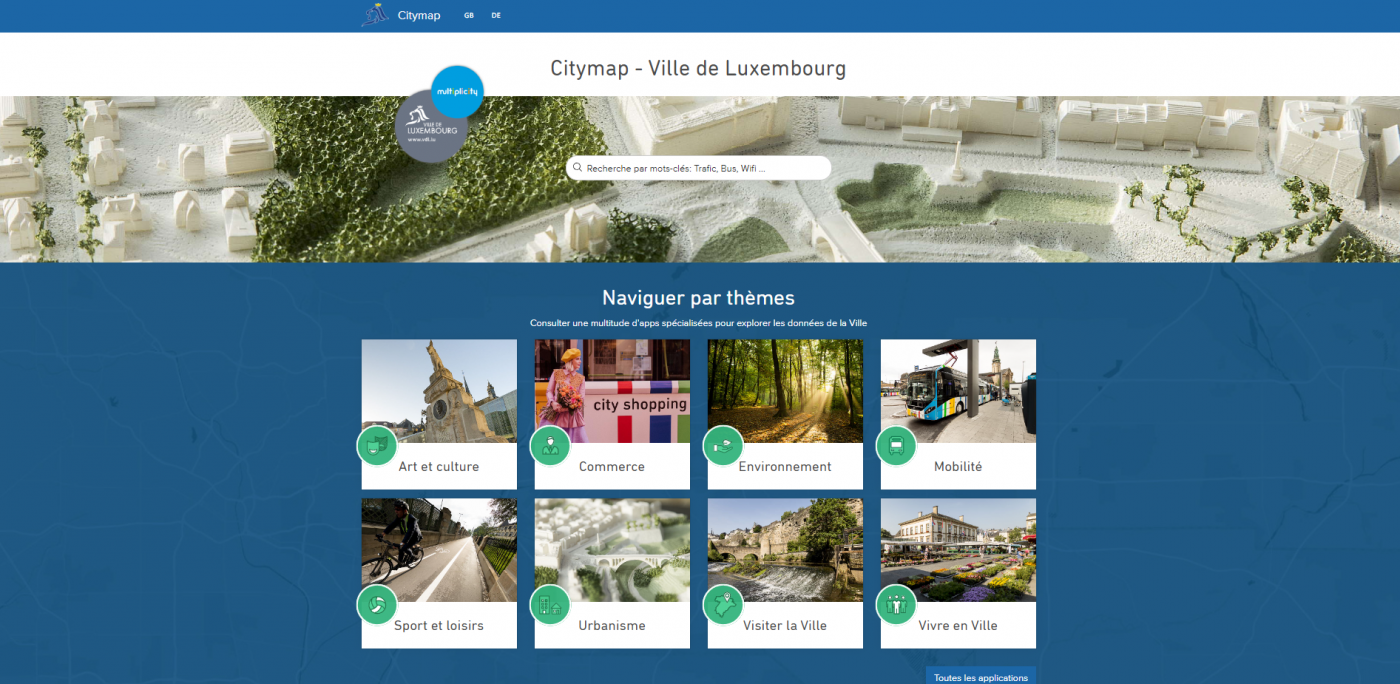1400x684 pixels.
Task: Click the Citymap logo in the header
Action: point(400,15)
